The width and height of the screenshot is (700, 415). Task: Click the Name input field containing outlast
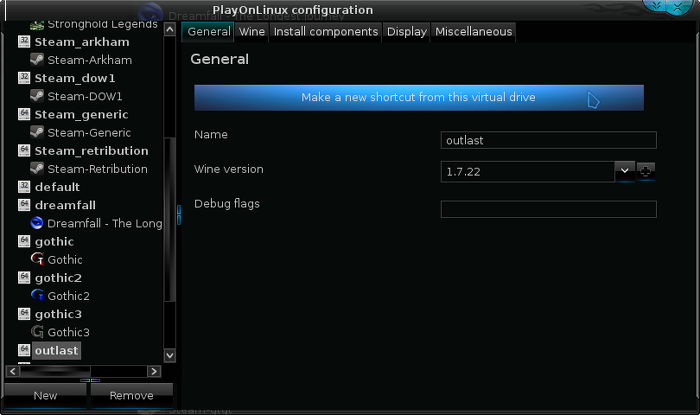point(548,140)
